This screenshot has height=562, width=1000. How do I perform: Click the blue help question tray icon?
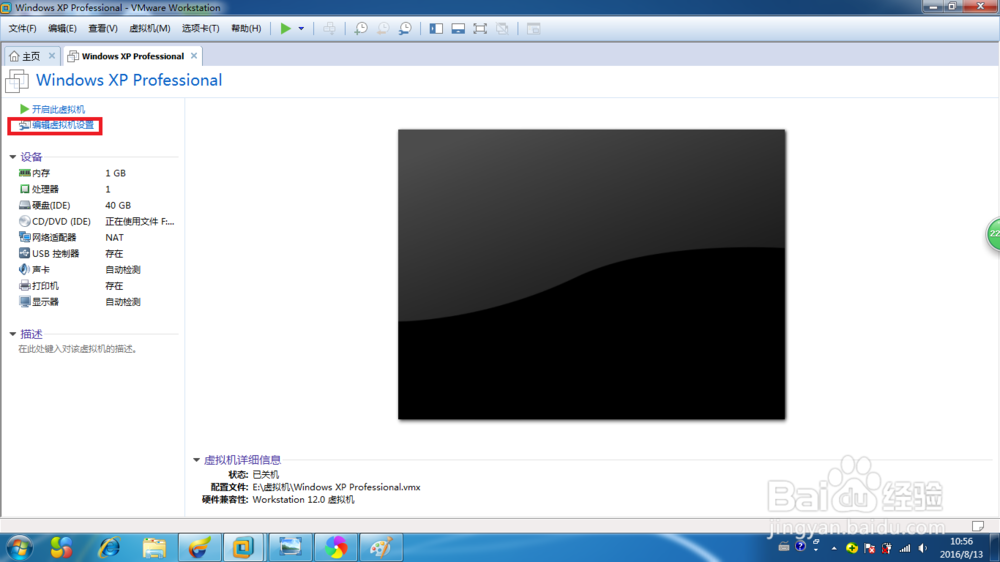coord(800,546)
